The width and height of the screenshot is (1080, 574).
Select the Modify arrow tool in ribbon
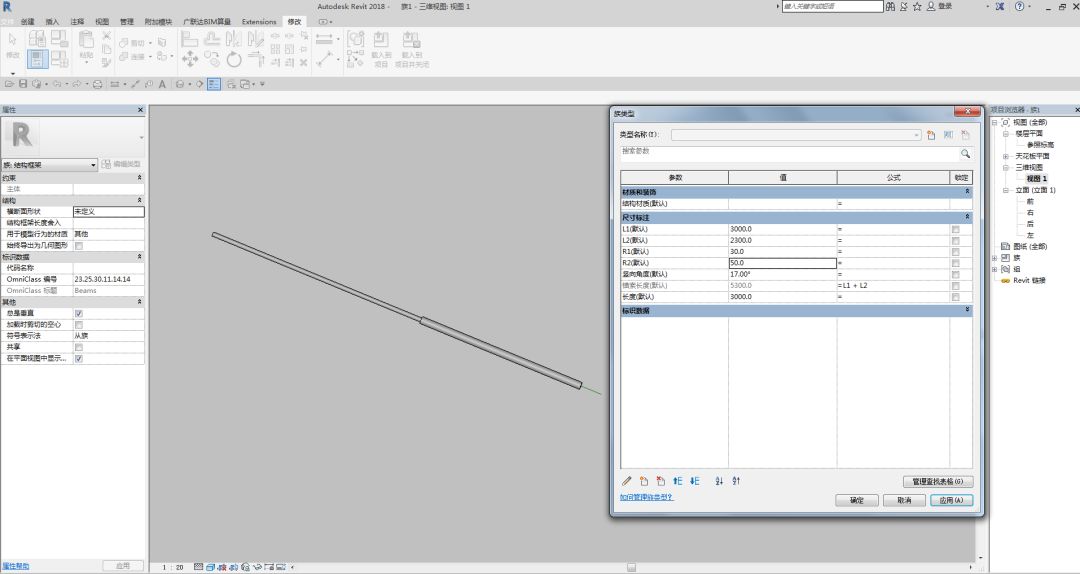12,41
